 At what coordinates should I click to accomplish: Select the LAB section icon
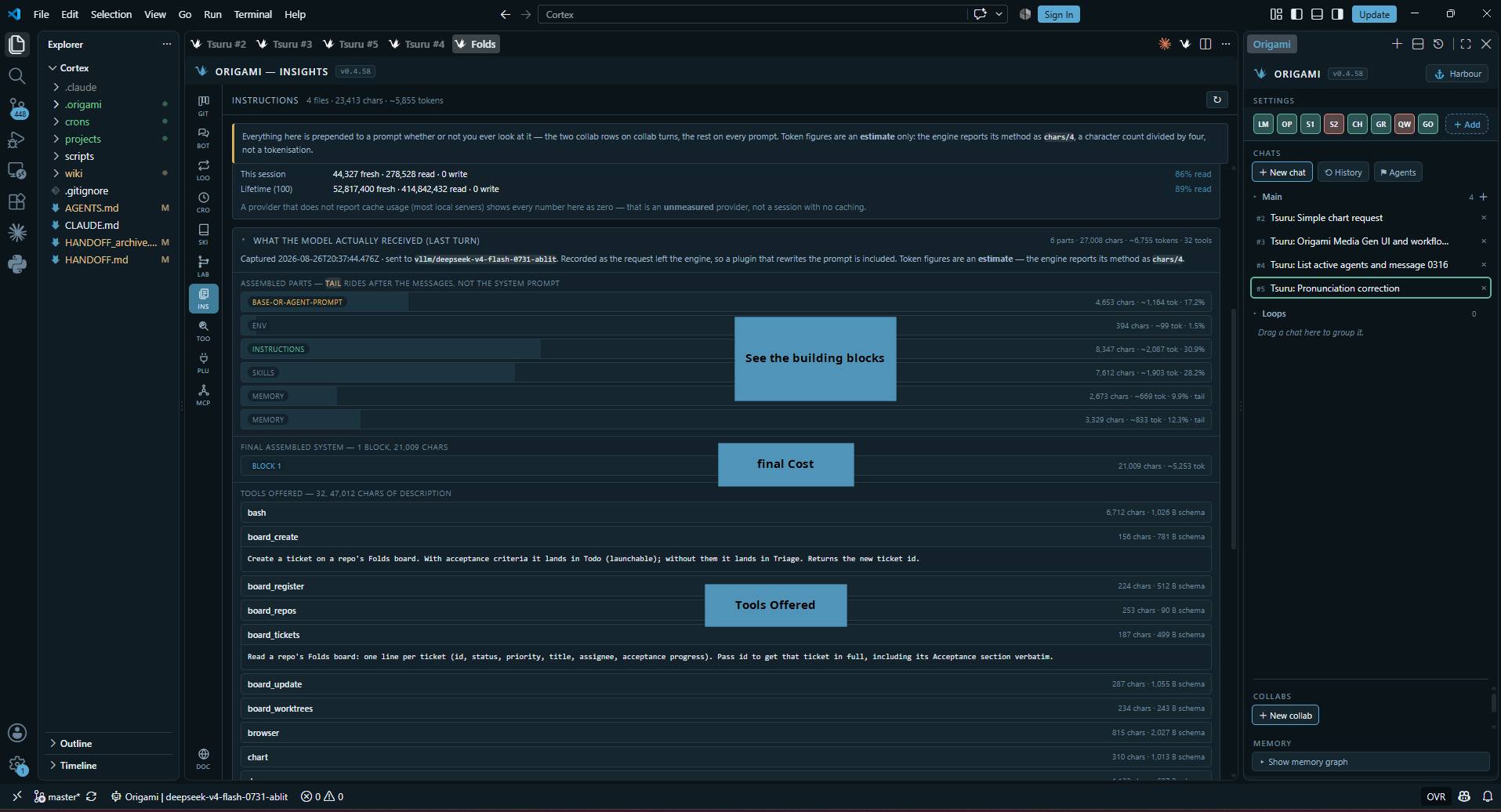point(203,266)
